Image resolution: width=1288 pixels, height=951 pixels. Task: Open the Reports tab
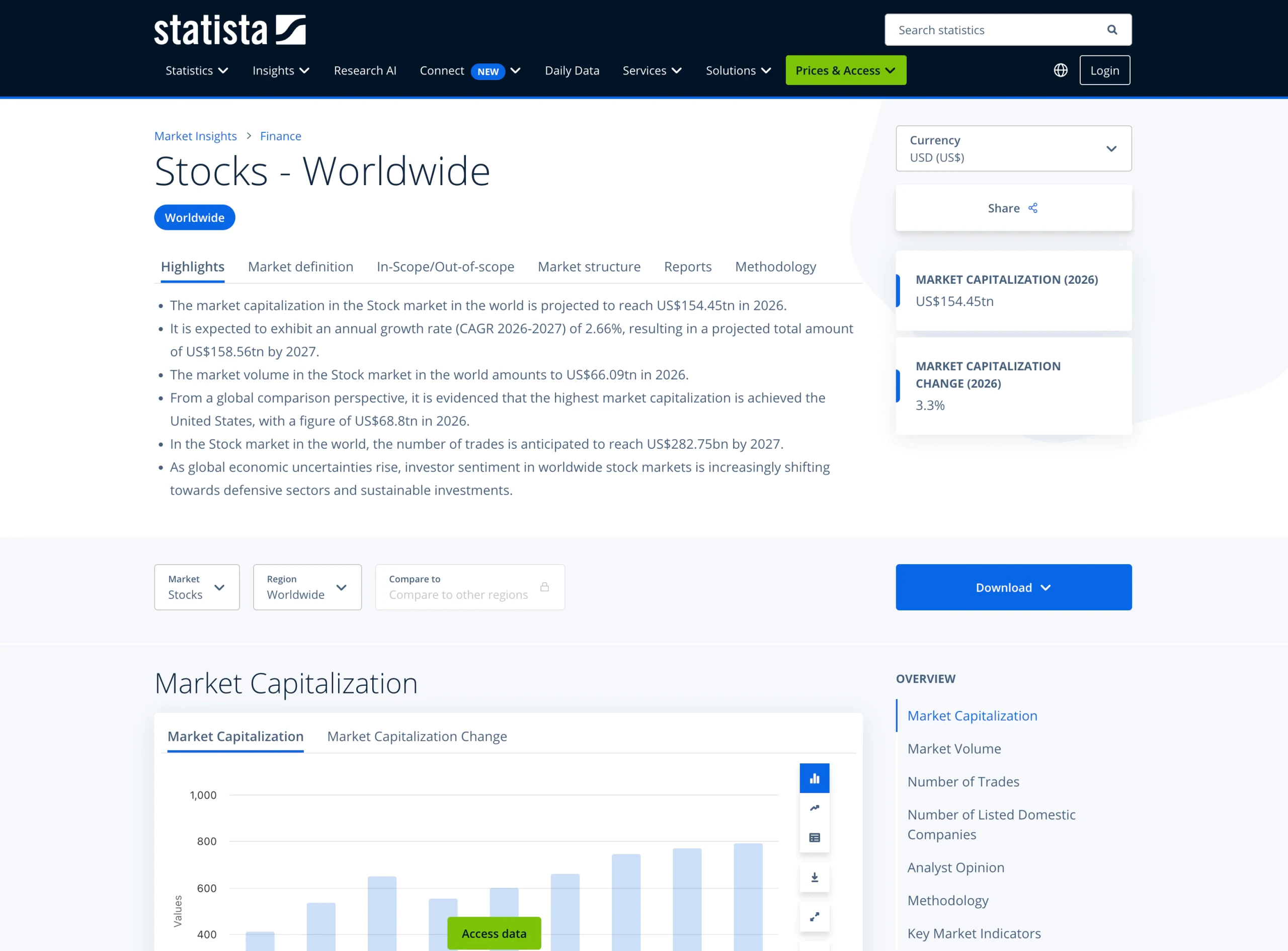[x=688, y=267]
